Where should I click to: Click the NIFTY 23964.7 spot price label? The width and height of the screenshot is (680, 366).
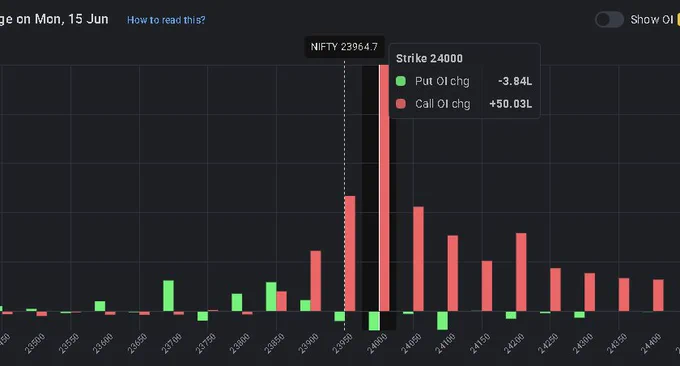point(344,47)
